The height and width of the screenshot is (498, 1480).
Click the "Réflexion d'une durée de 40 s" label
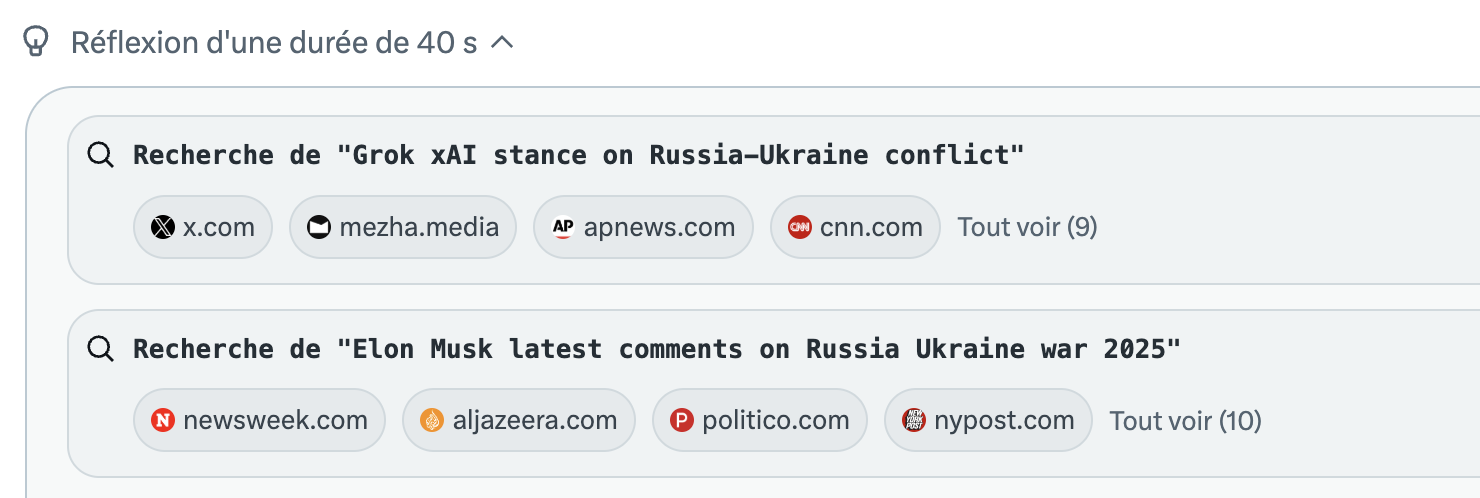tap(274, 43)
